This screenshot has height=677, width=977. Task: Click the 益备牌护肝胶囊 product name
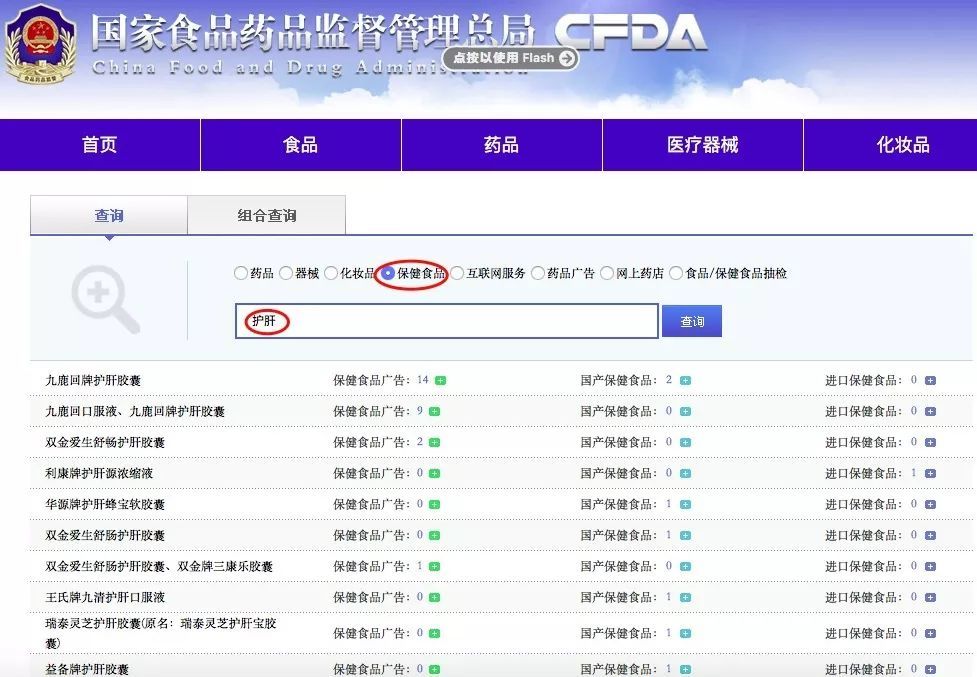pos(87,670)
